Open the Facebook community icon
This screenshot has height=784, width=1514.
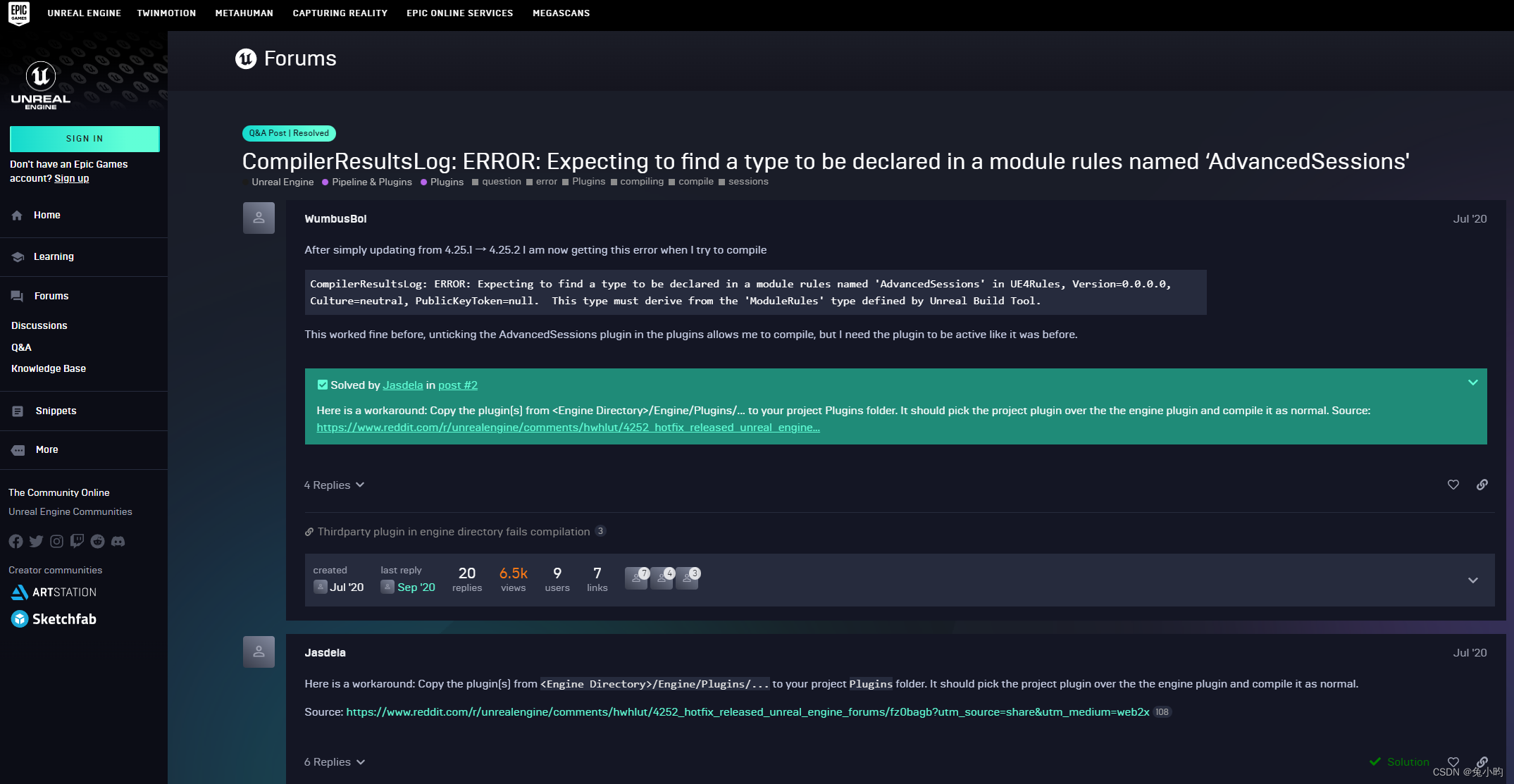coord(15,541)
